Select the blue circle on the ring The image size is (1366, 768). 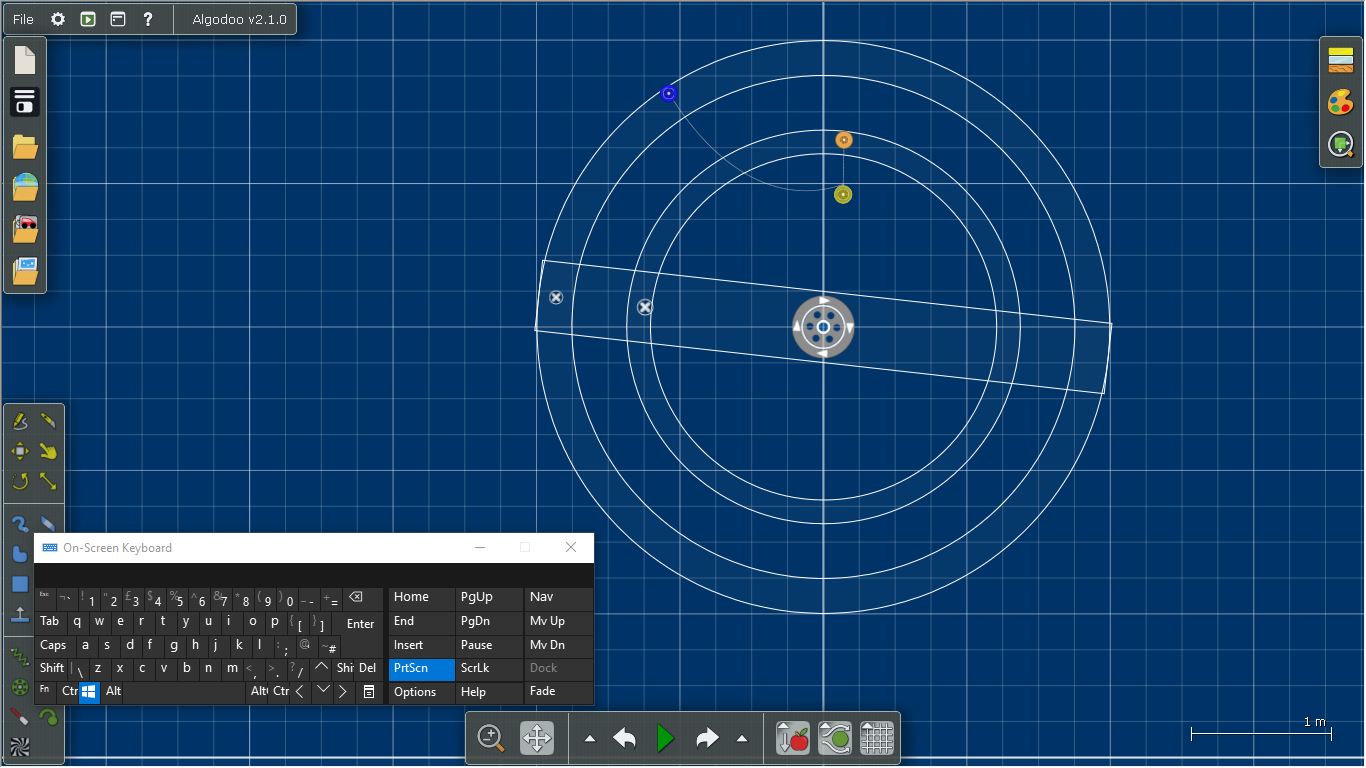(x=669, y=93)
